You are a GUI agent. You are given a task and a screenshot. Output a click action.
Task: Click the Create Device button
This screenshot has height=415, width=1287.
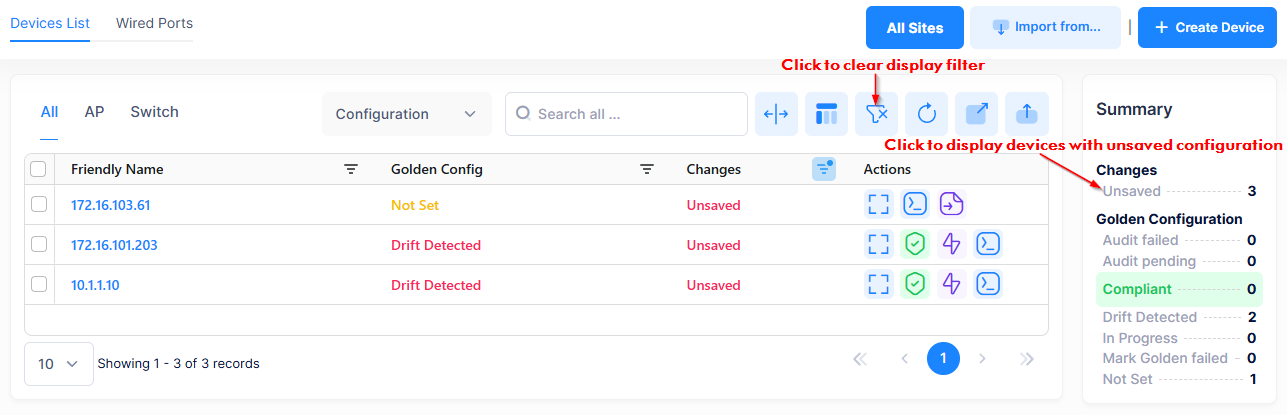coord(1208,28)
